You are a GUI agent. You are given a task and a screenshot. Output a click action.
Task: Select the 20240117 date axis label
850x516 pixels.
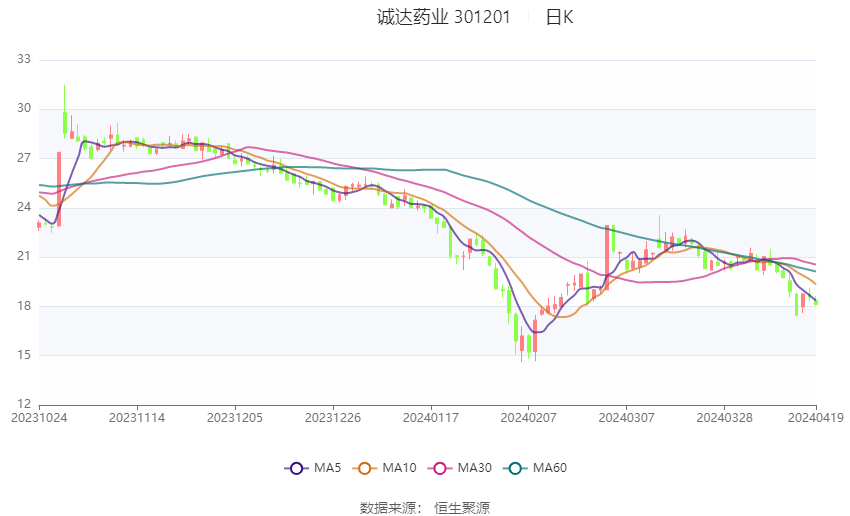pyautogui.click(x=430, y=417)
